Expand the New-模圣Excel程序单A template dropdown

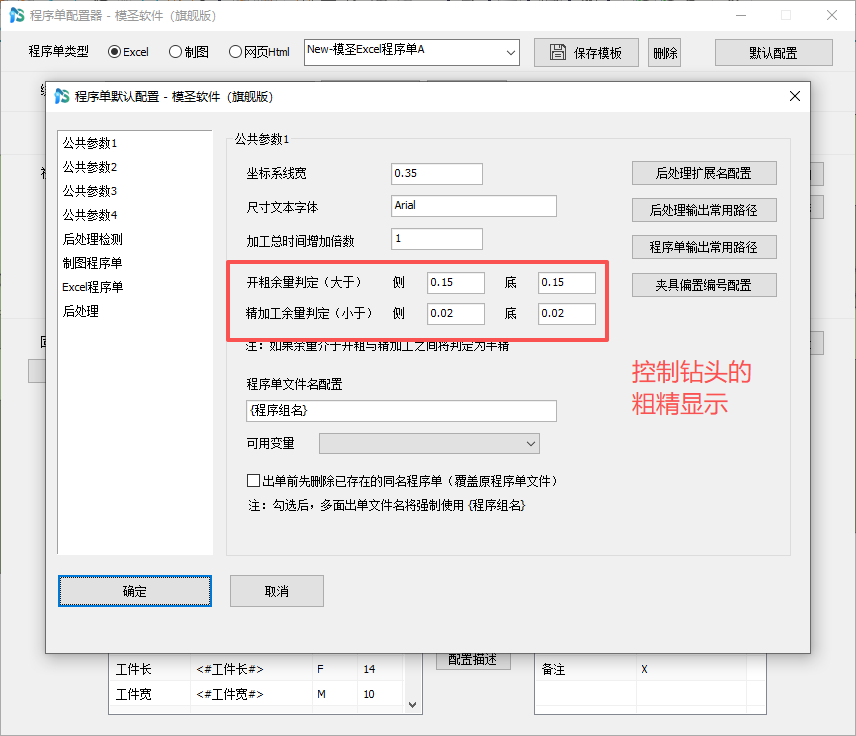[x=510, y=52]
